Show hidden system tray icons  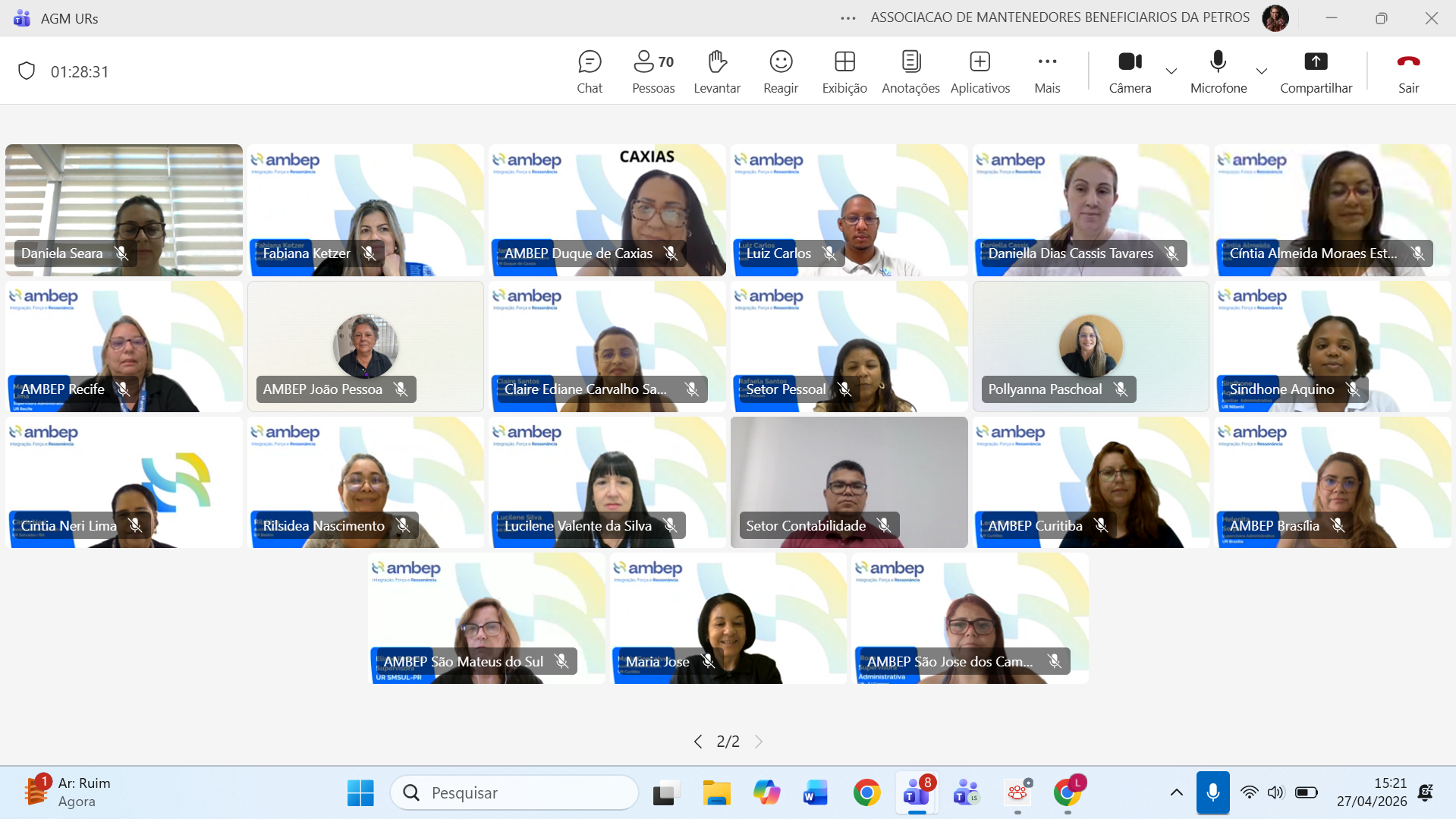pos(1176,792)
